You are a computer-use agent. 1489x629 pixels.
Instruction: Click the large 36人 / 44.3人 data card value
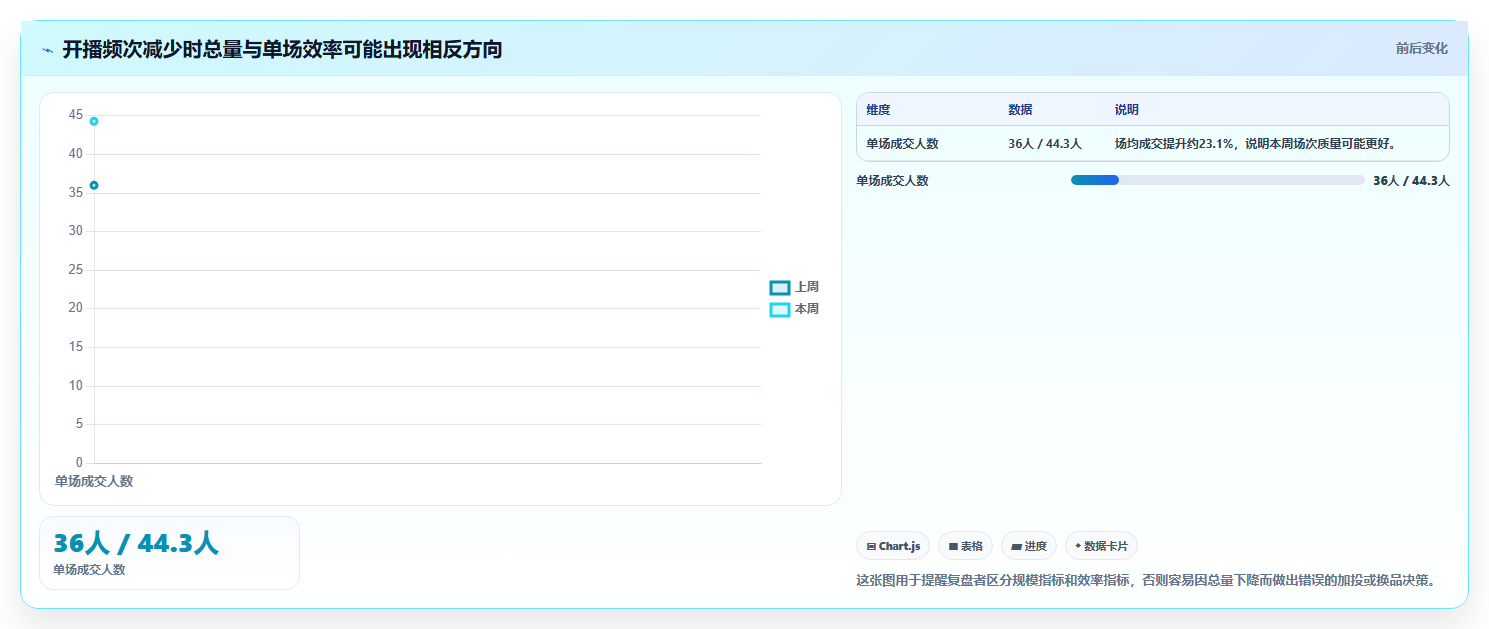click(135, 543)
